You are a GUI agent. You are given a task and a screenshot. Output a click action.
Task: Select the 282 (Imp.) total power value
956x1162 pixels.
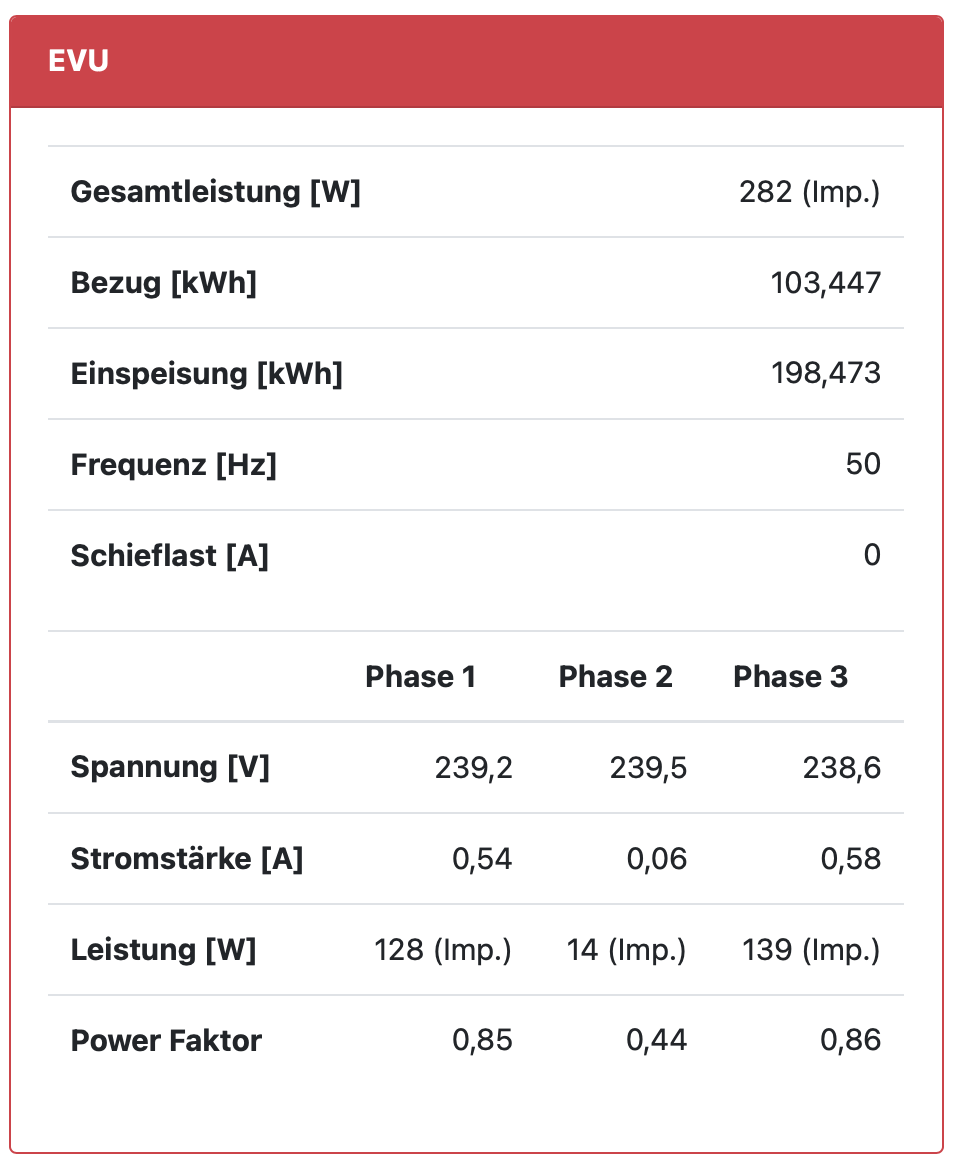pos(809,191)
